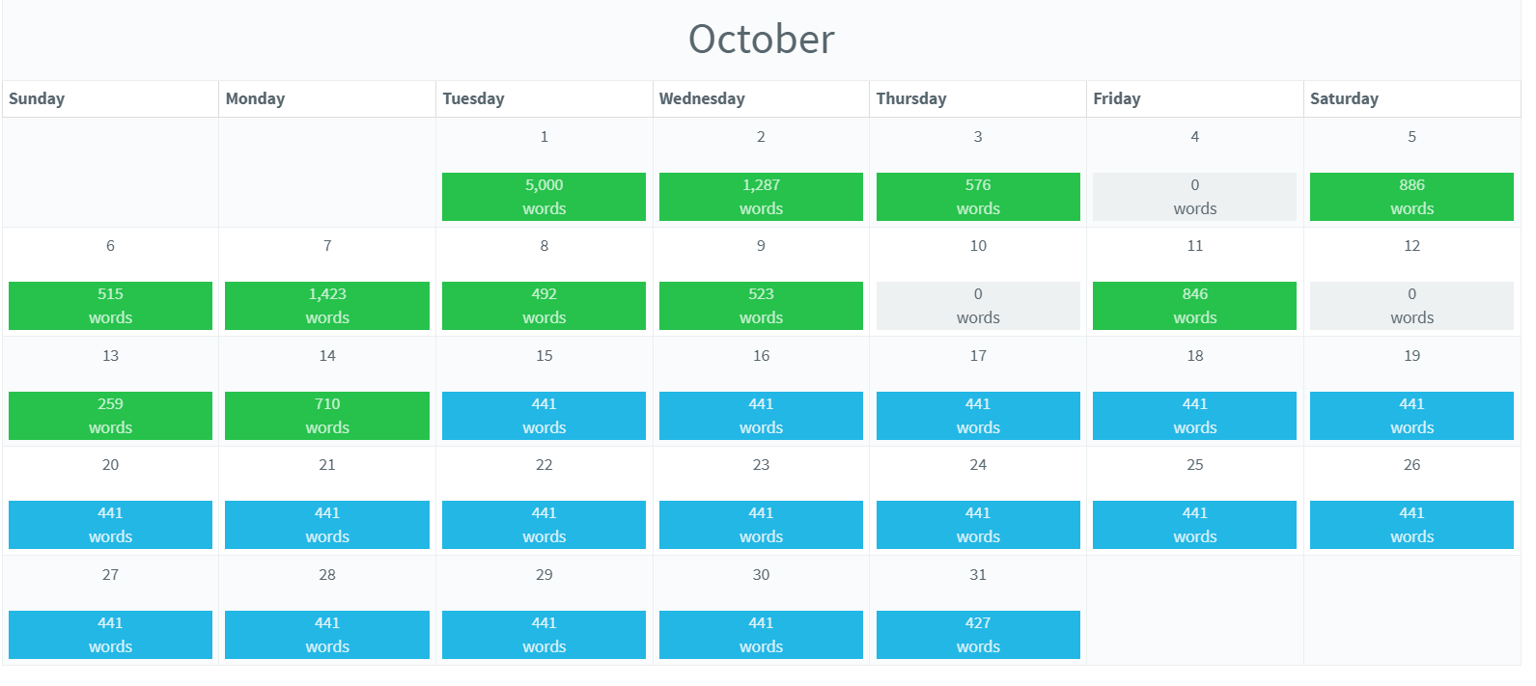The height and width of the screenshot is (686, 1536).
Task: Click the blue 441 words block on October 26
Action: point(1412,525)
